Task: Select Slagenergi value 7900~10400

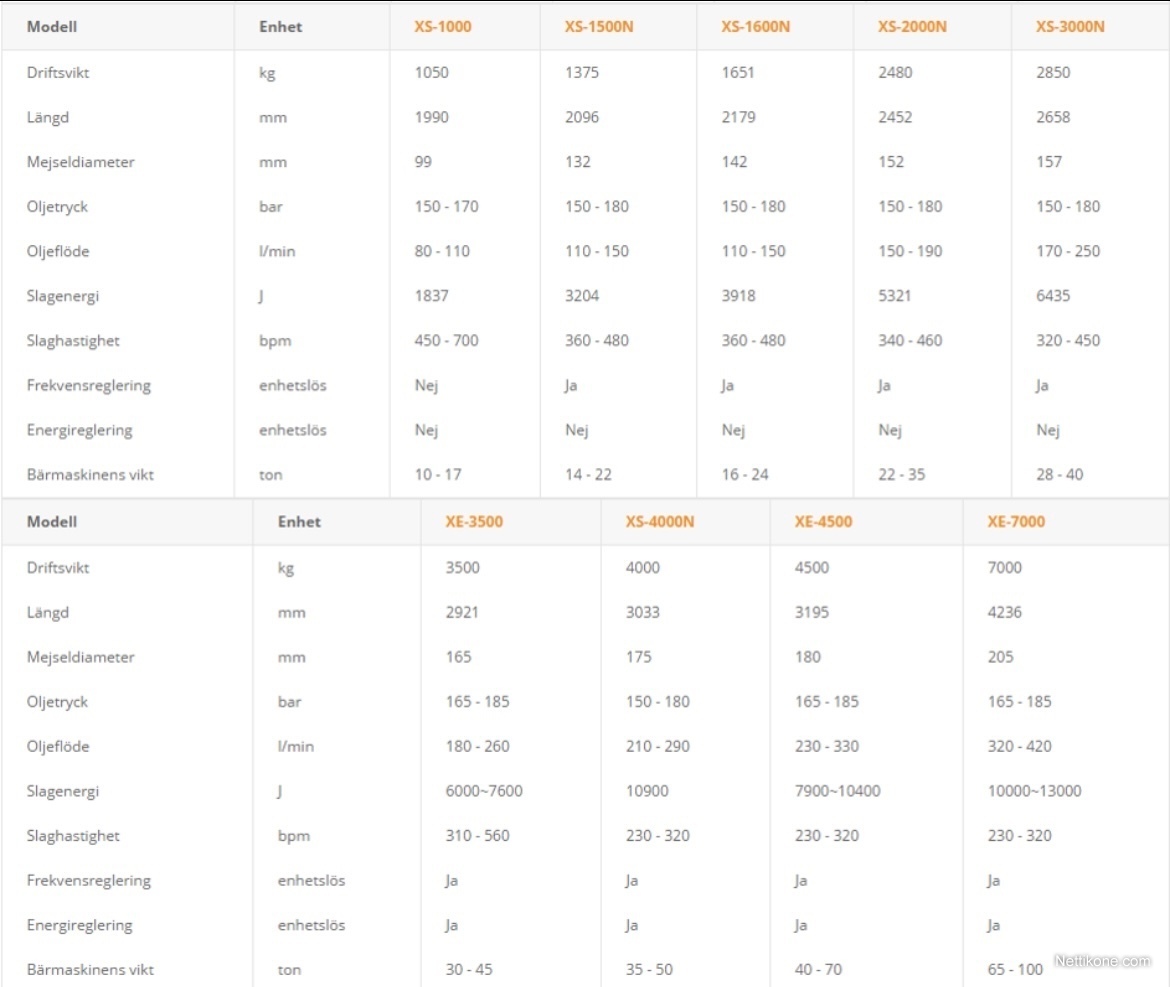Action: click(x=837, y=792)
